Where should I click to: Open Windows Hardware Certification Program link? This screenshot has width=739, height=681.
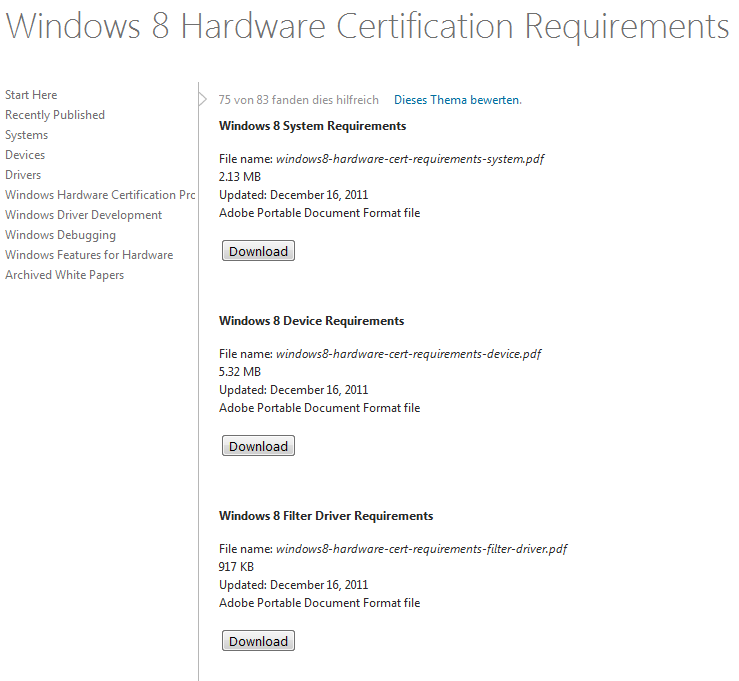click(x=100, y=195)
